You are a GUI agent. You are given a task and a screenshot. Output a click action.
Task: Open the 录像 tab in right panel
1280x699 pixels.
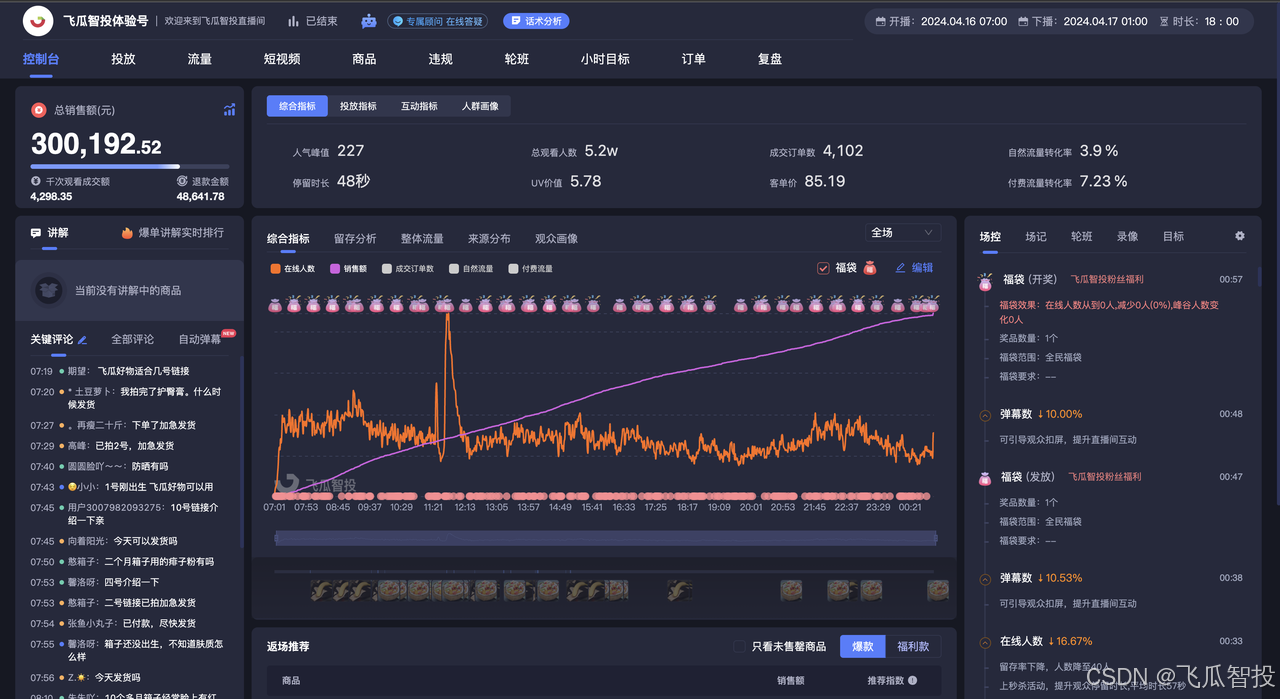tap(1127, 237)
